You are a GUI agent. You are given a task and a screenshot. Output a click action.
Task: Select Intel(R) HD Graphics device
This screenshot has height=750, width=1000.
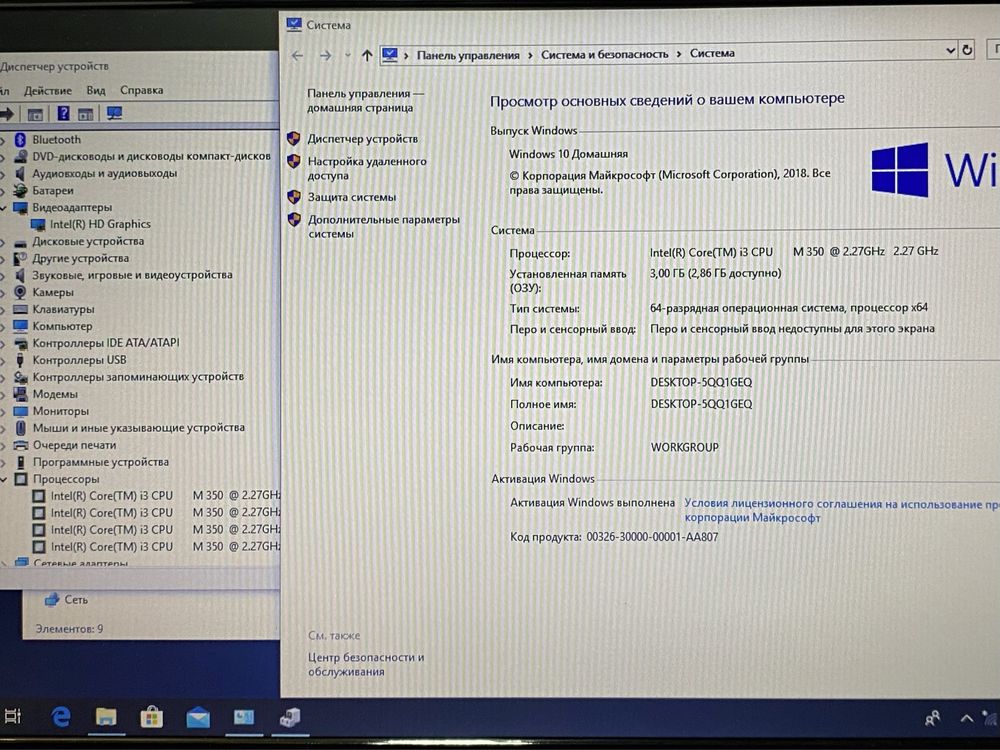click(100, 224)
